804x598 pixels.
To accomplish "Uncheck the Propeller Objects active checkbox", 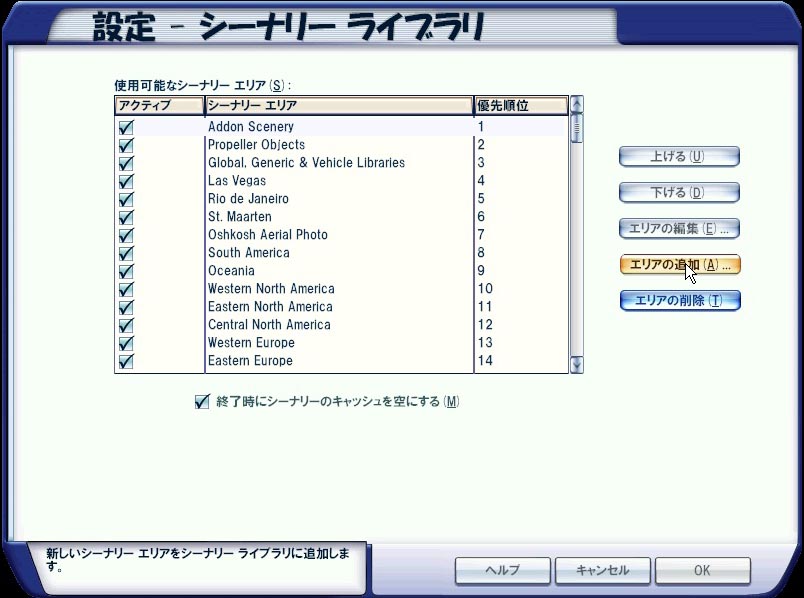I will [x=126, y=145].
